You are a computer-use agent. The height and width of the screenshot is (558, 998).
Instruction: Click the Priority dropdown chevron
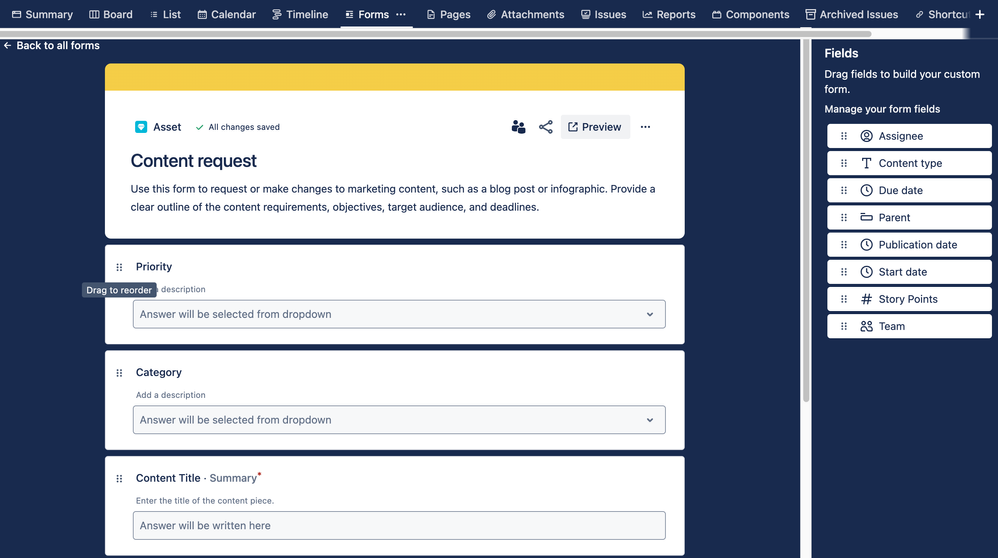(650, 314)
